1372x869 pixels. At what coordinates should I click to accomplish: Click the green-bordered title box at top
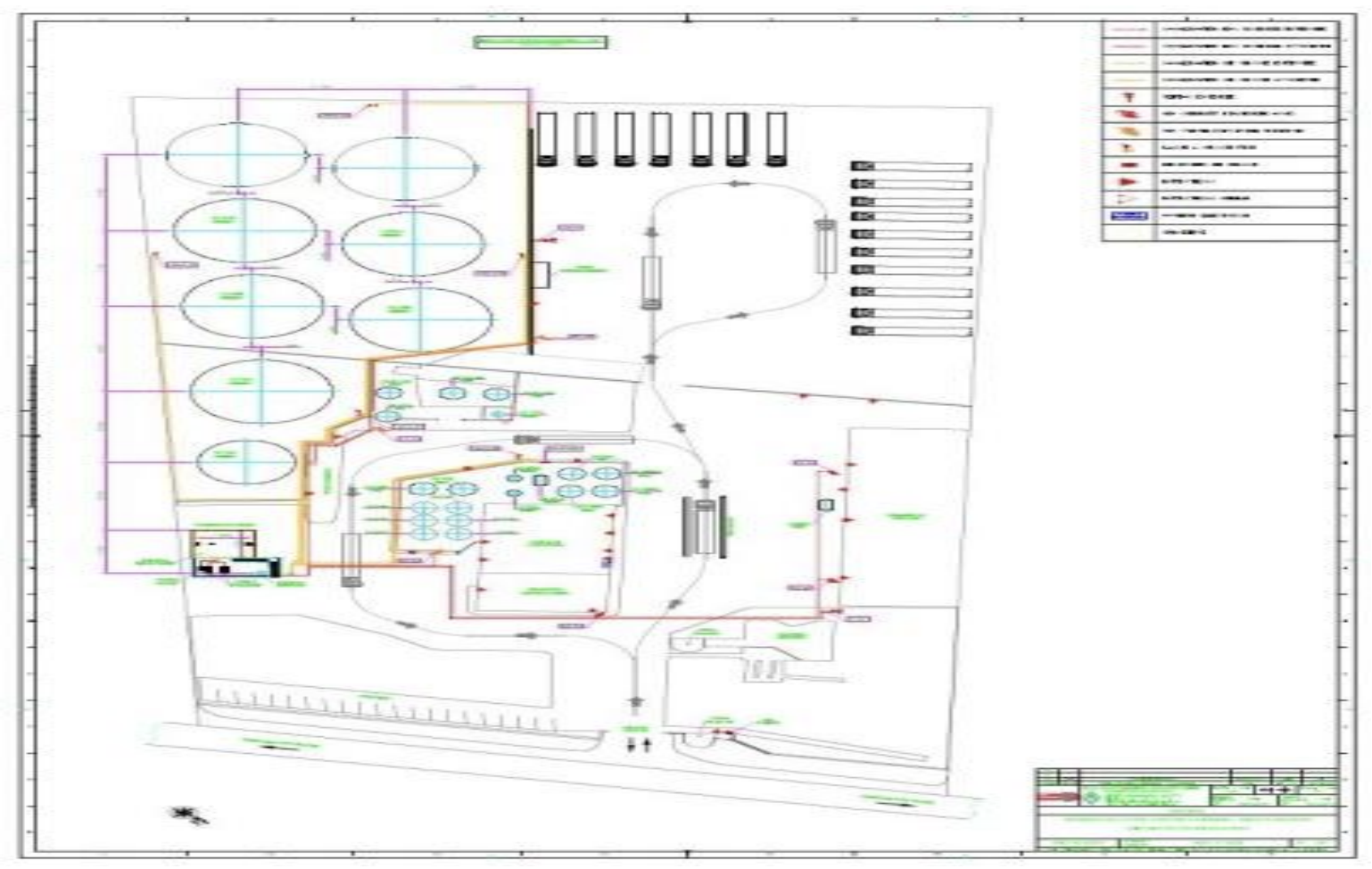coord(541,42)
